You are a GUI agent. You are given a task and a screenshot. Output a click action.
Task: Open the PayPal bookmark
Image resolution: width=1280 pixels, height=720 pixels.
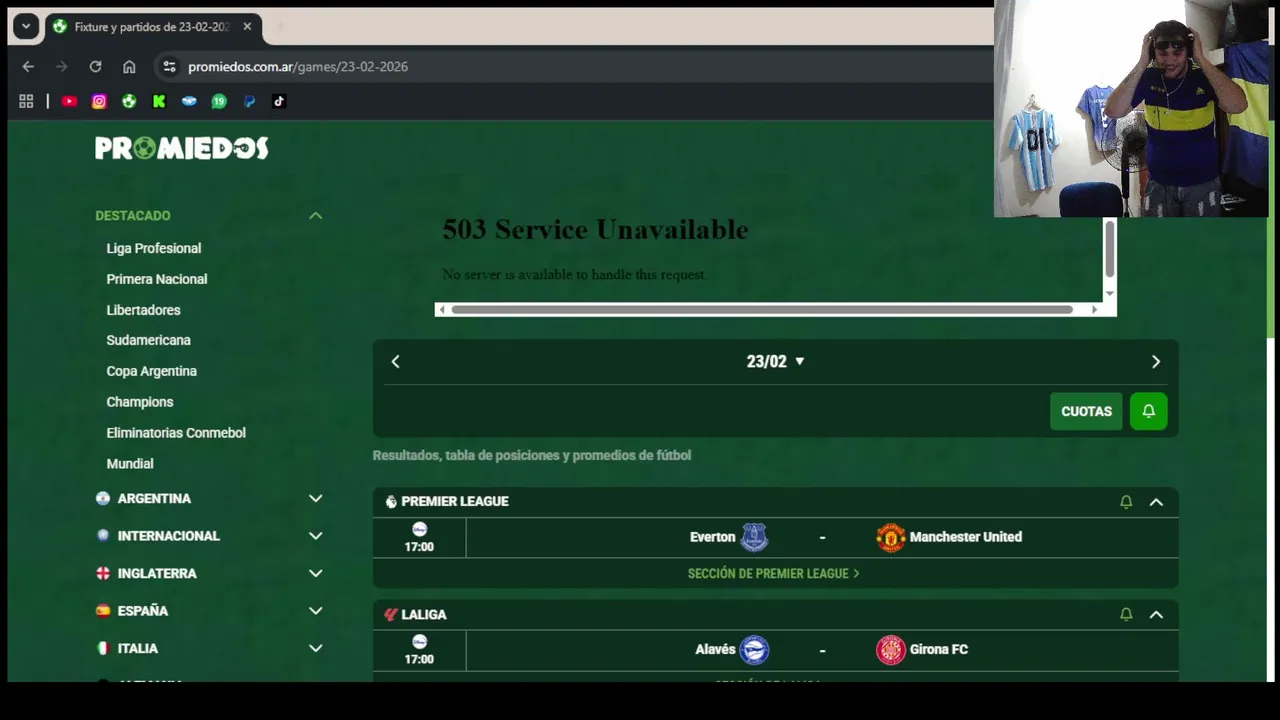tap(249, 101)
